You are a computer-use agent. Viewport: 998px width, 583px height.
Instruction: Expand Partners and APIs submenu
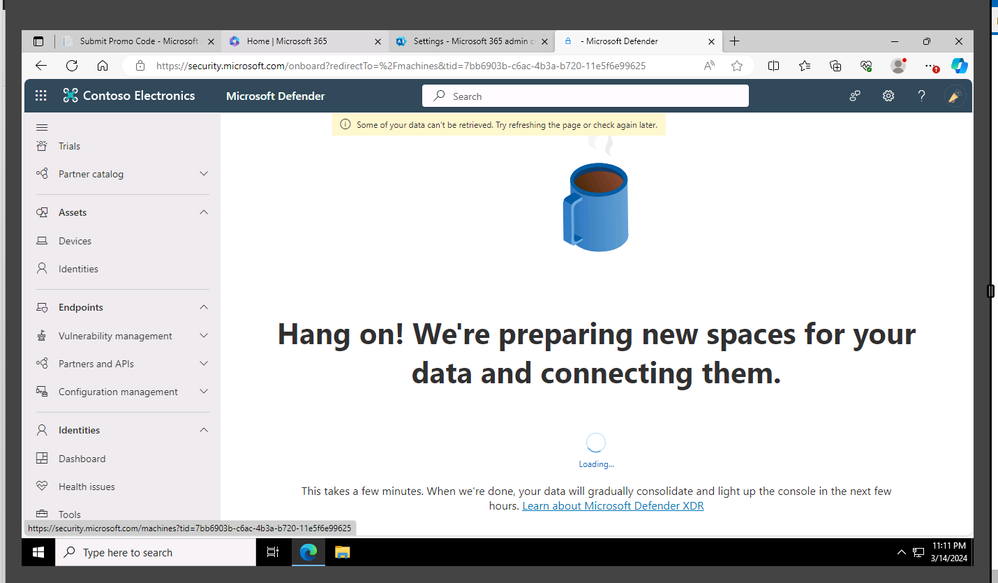204,363
